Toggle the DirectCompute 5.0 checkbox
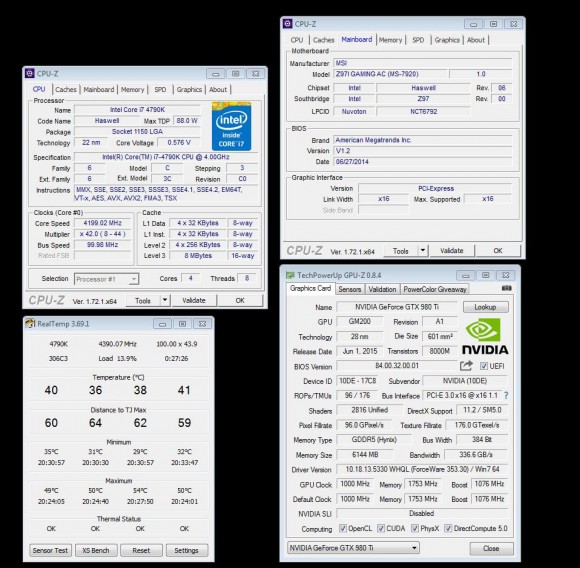This screenshot has height=568, width=580. tap(448, 528)
